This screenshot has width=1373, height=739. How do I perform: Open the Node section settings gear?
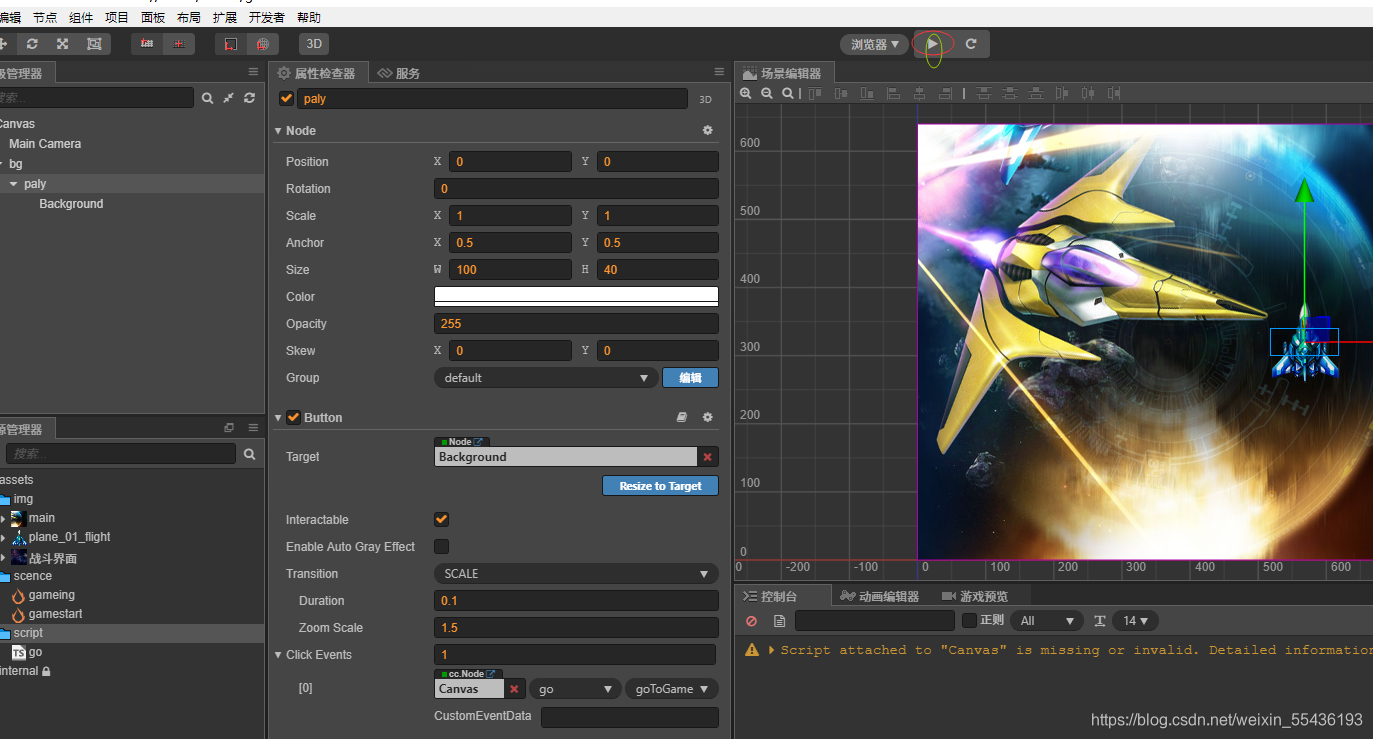(708, 131)
